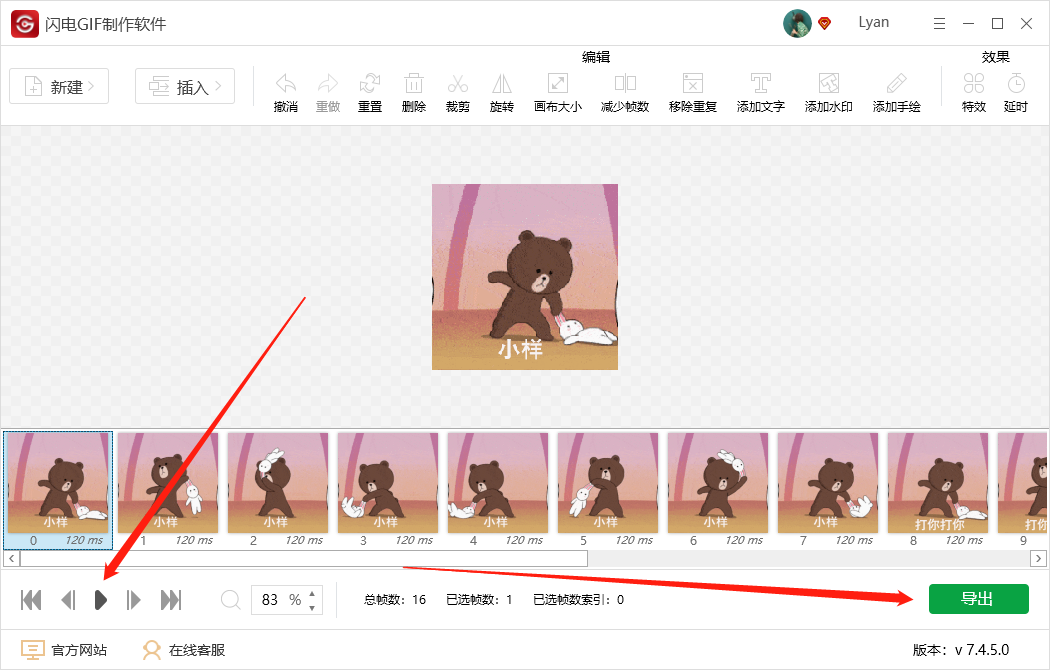Open the 延时 delay timer tool
The width and height of the screenshot is (1050, 670).
(x=1016, y=84)
